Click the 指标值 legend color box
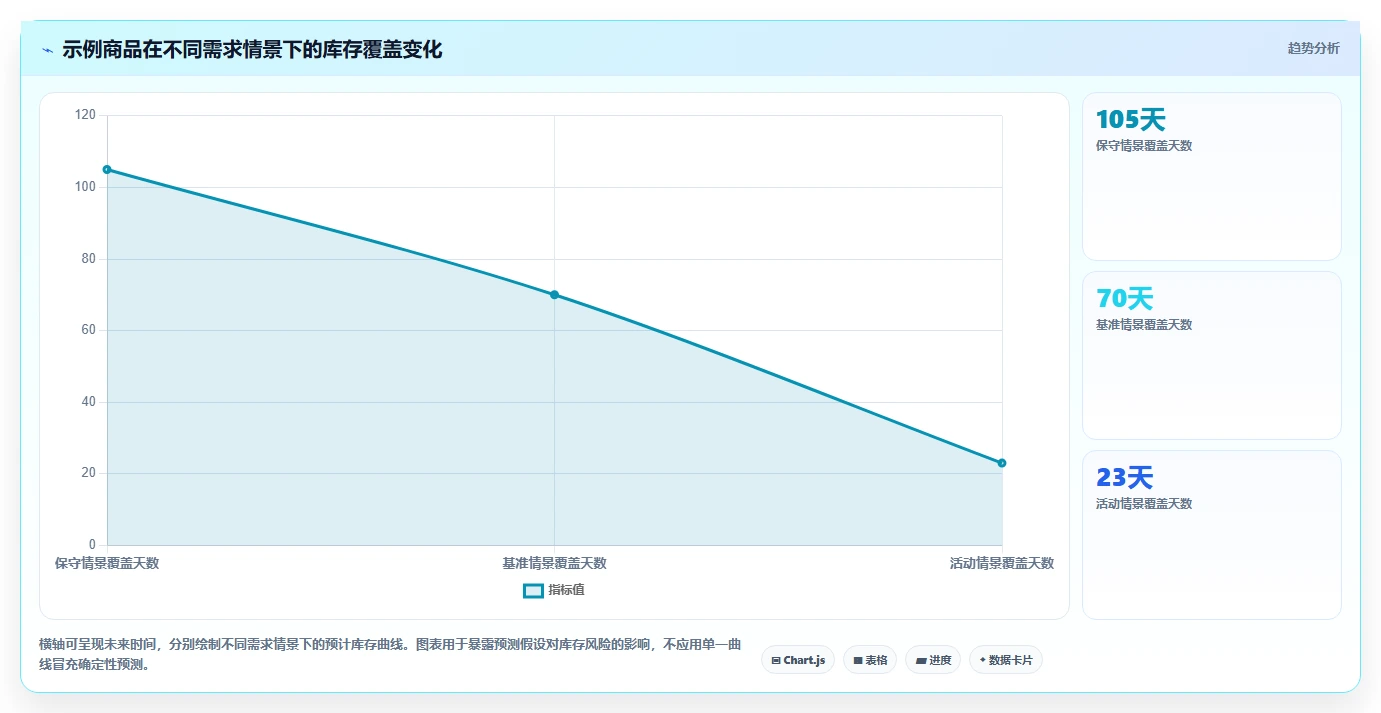1381x713 pixels. [x=533, y=591]
